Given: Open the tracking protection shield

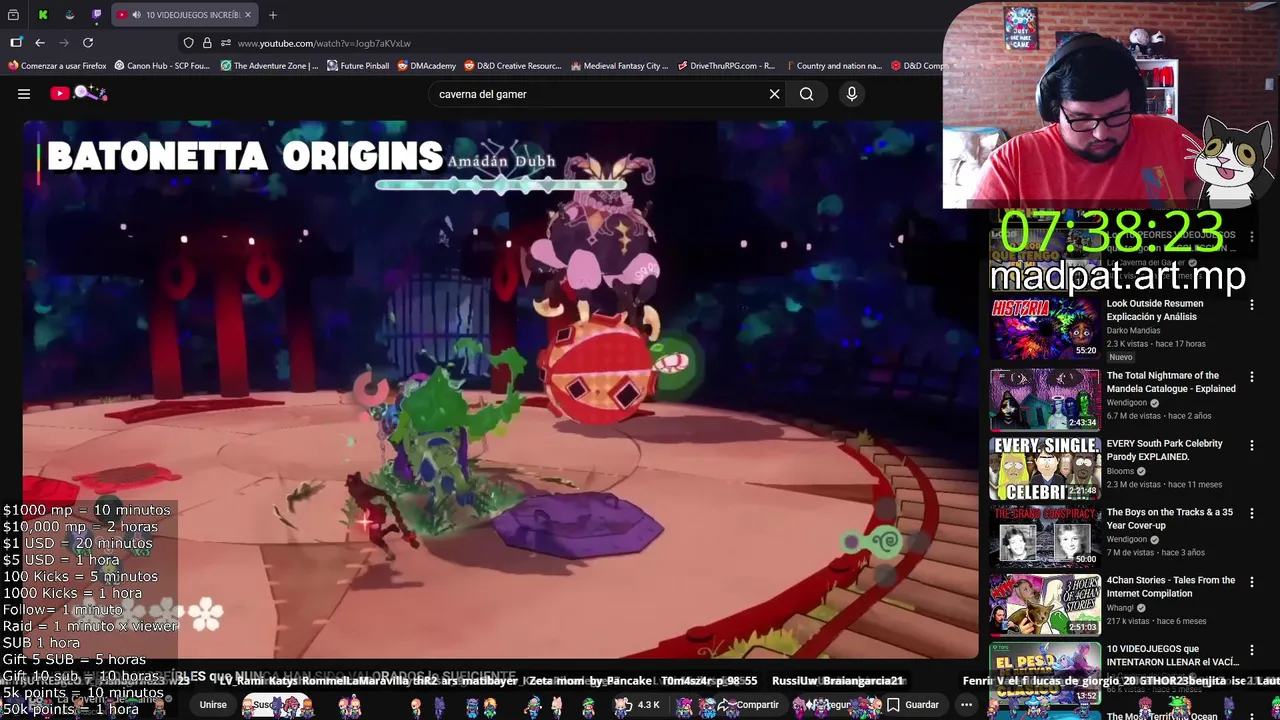Looking at the screenshot, I should [x=188, y=43].
